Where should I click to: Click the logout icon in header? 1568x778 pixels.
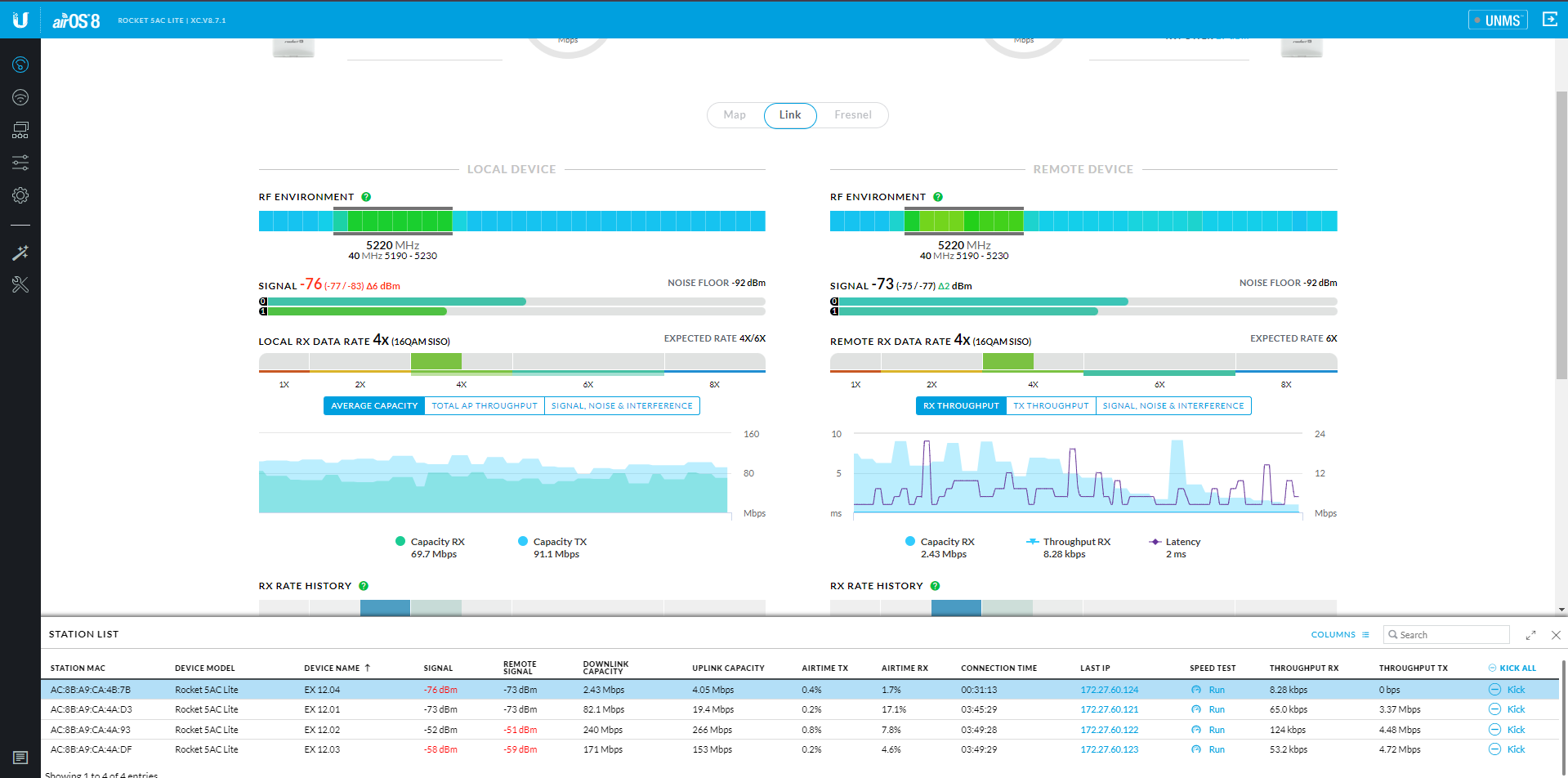(1549, 19)
